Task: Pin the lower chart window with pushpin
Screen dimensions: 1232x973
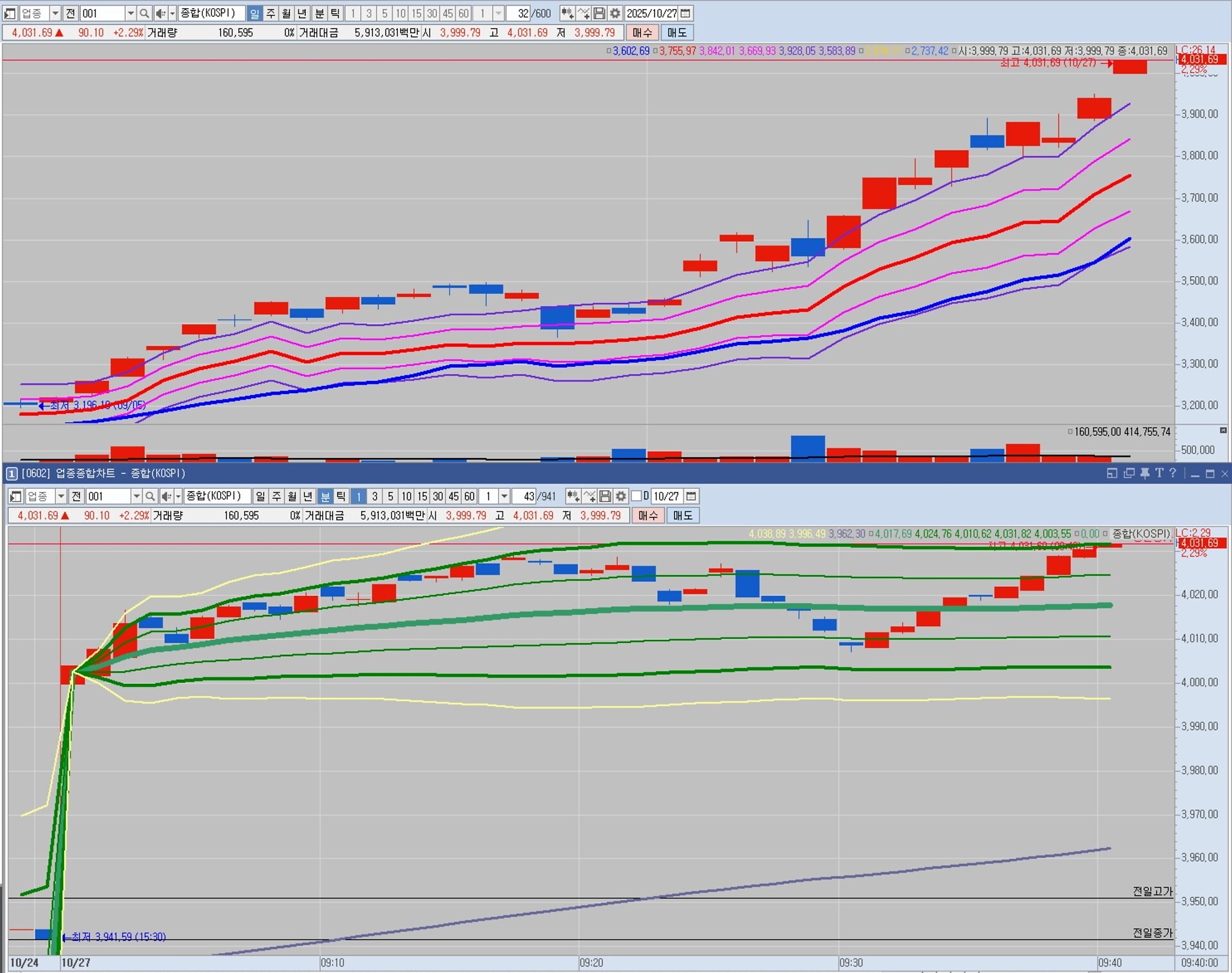Action: tap(1144, 473)
